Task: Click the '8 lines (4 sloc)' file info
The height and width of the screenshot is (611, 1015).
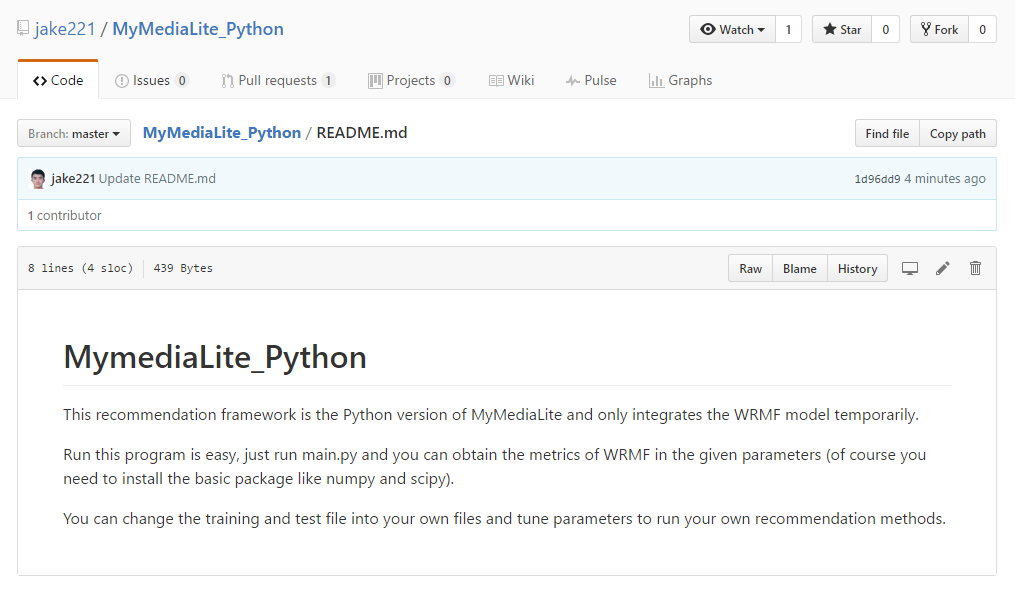Action: tap(80, 268)
